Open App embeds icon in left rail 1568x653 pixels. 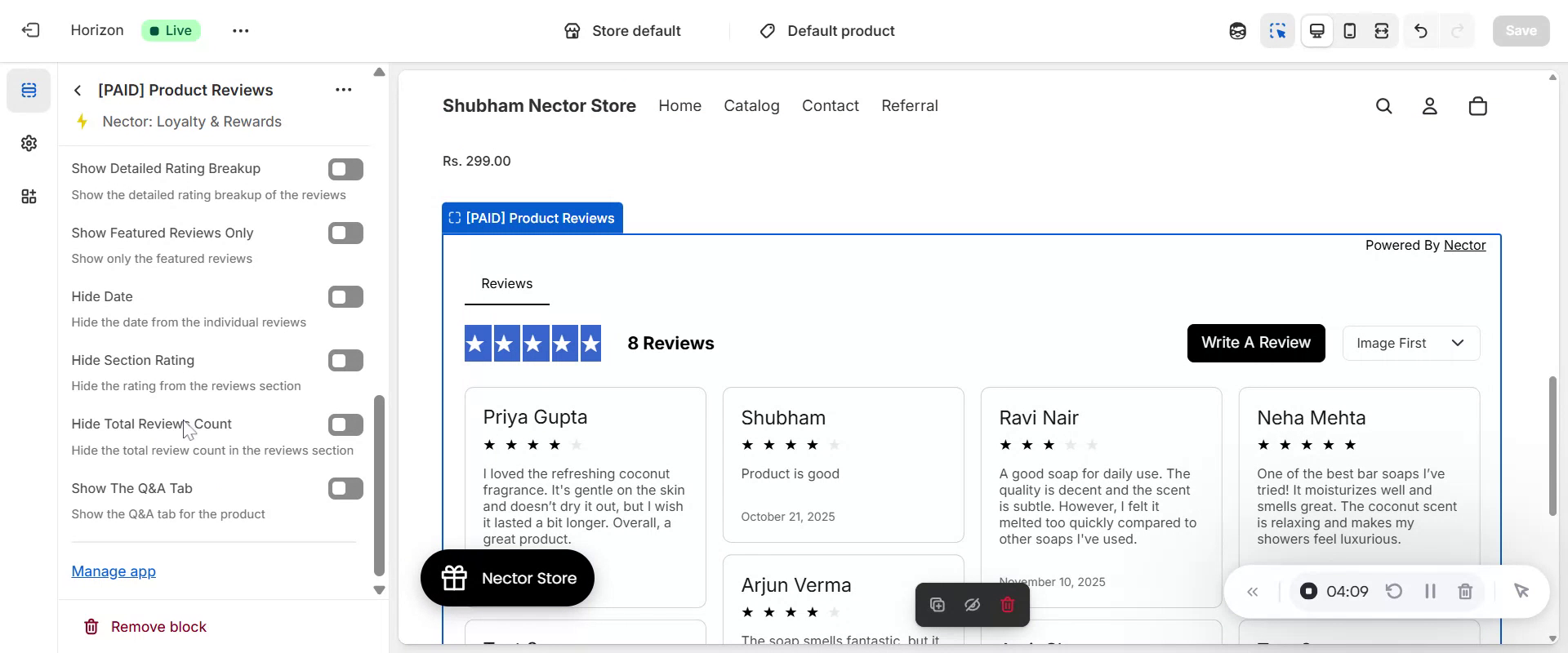click(x=29, y=197)
